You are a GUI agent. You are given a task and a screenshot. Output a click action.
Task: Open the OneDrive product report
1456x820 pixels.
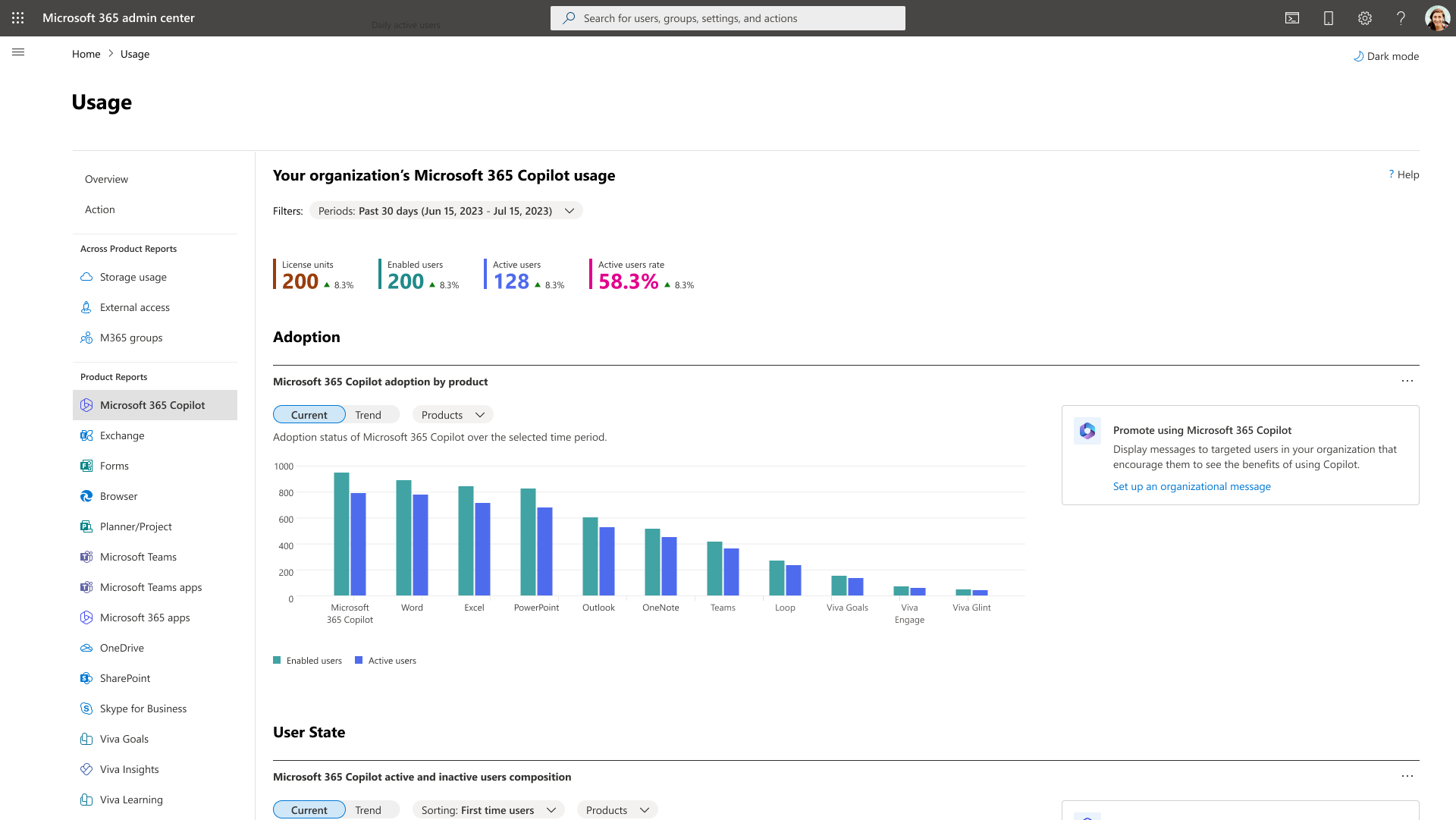pyautogui.click(x=155, y=648)
